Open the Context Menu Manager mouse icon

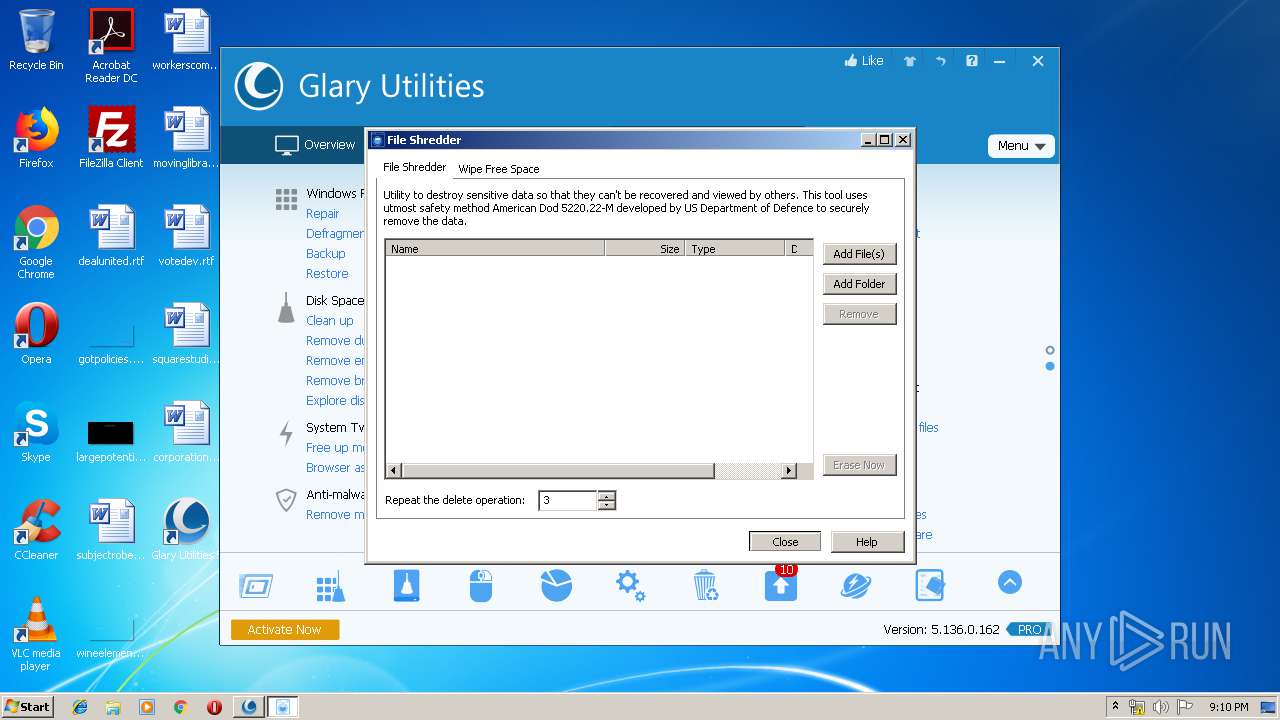(x=481, y=586)
